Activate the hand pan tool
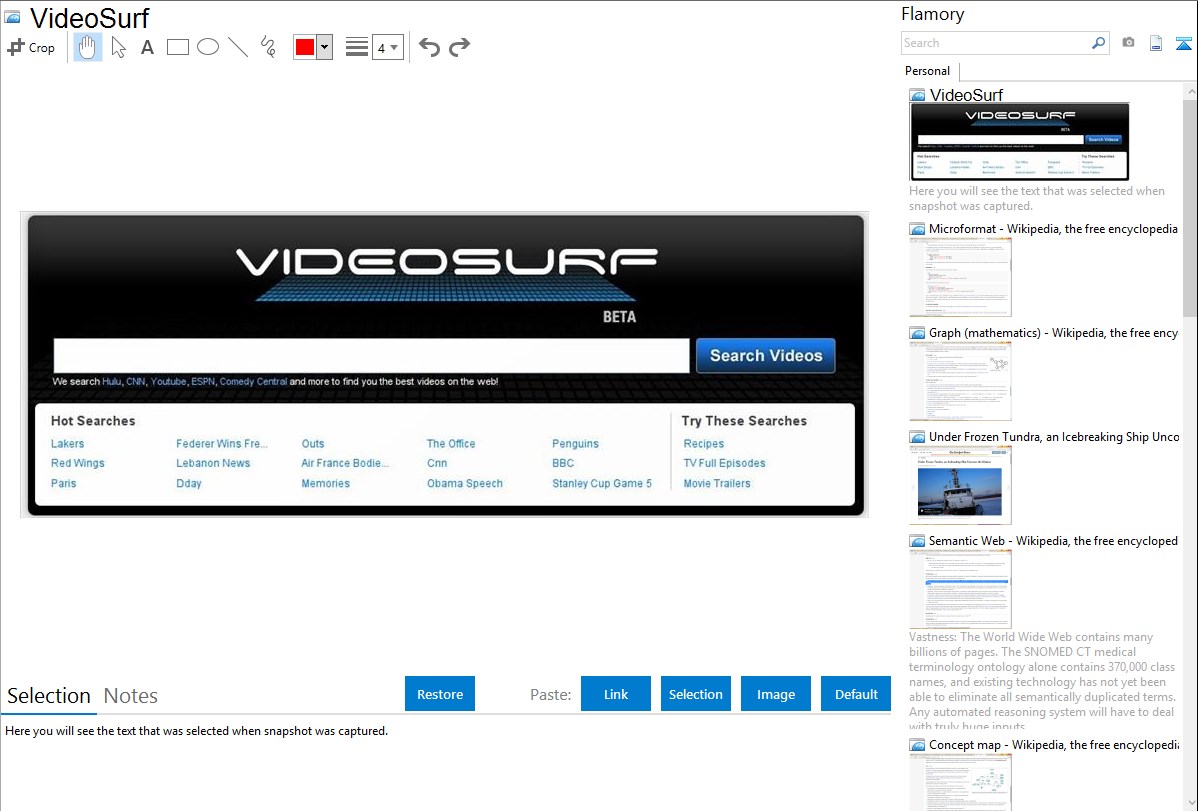1198x811 pixels. click(x=87, y=47)
